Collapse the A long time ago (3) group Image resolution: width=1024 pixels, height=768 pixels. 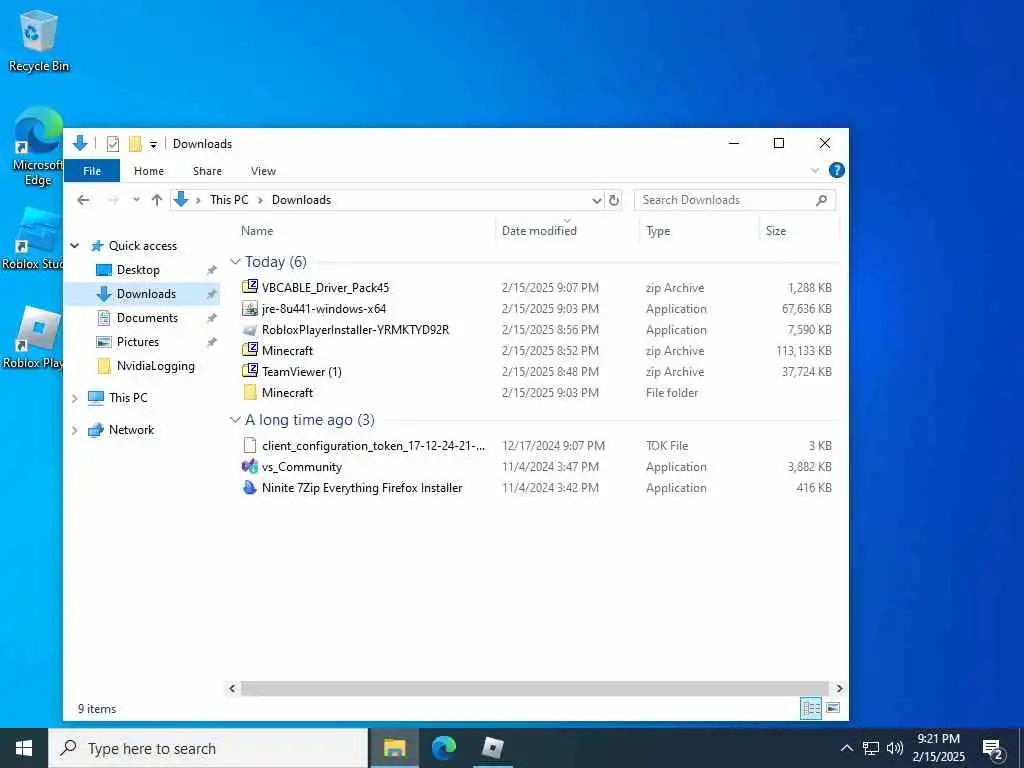235,420
